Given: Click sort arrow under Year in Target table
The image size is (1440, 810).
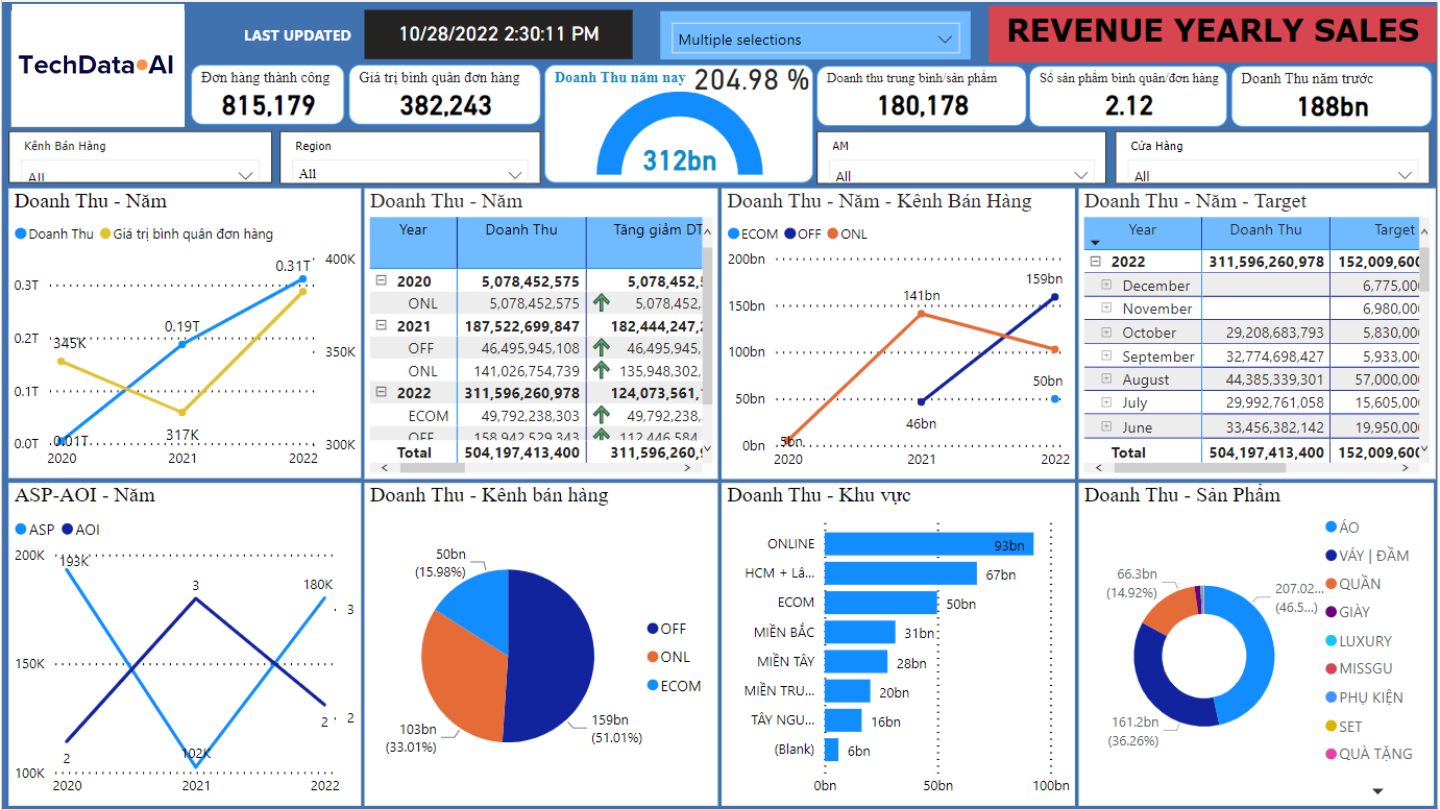Looking at the screenshot, I should pos(1094,243).
